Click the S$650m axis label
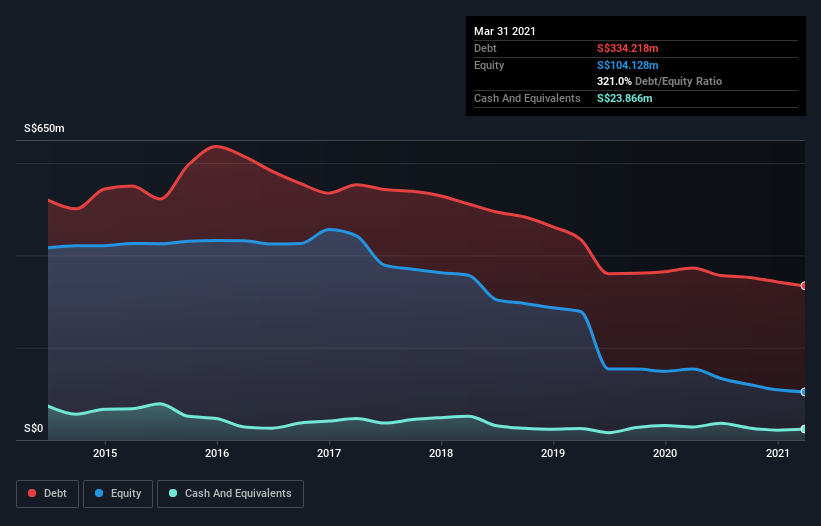The width and height of the screenshot is (821, 526). pyautogui.click(x=44, y=128)
